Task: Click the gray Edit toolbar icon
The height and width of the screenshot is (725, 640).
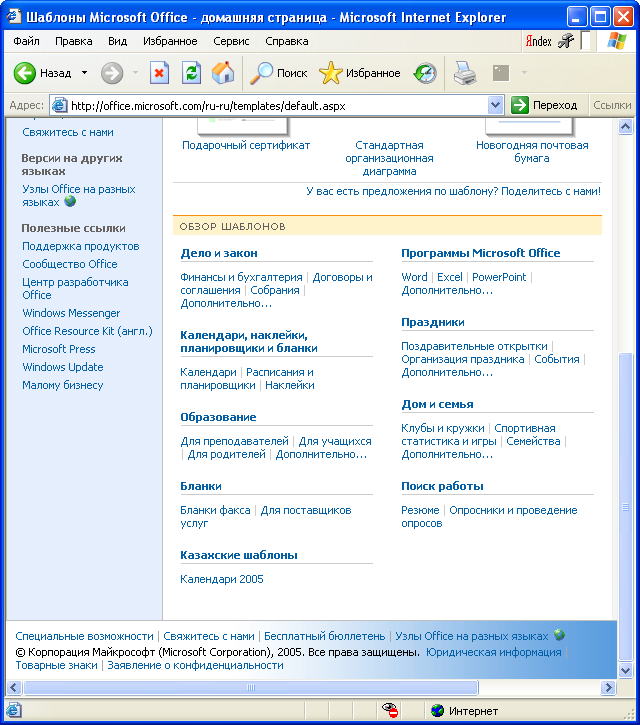Action: click(x=501, y=73)
